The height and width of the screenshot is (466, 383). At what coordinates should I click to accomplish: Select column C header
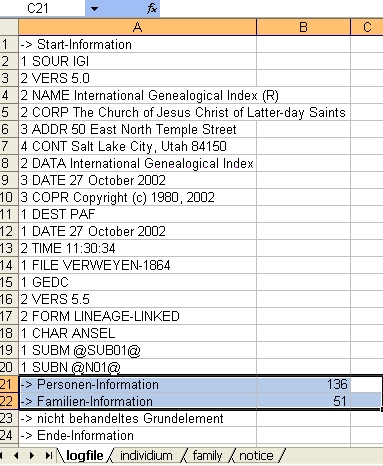(x=367, y=27)
